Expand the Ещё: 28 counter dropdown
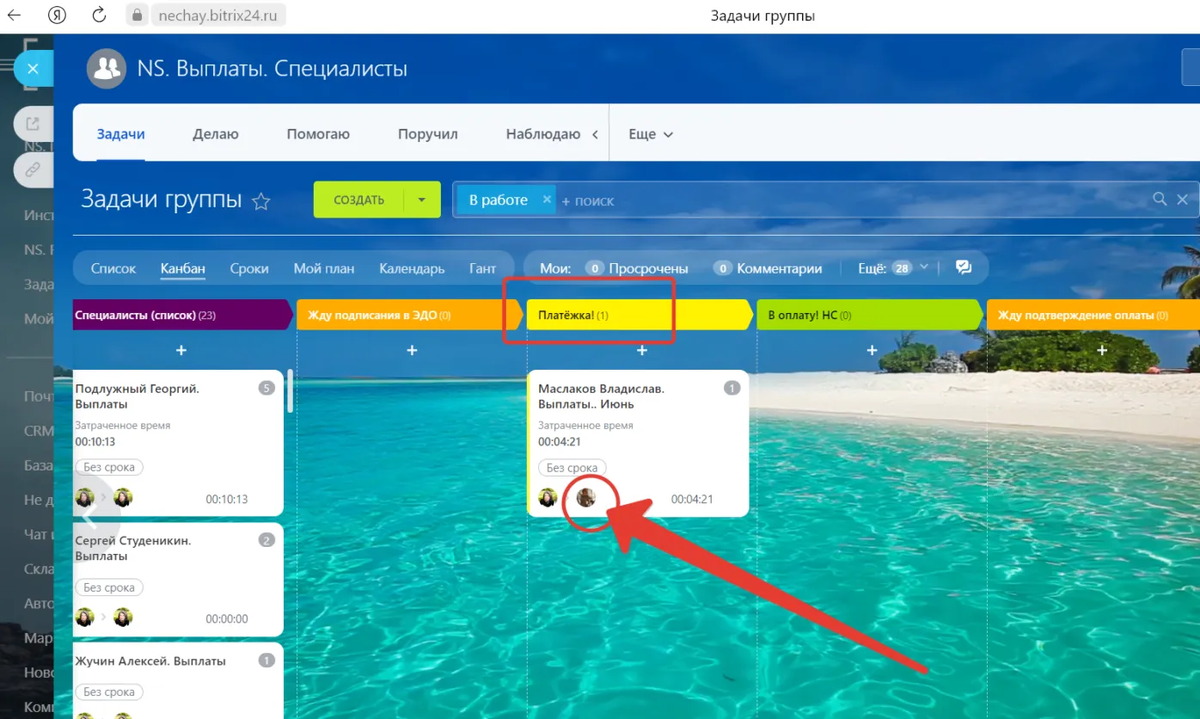This screenshot has width=1200, height=719. coord(894,268)
